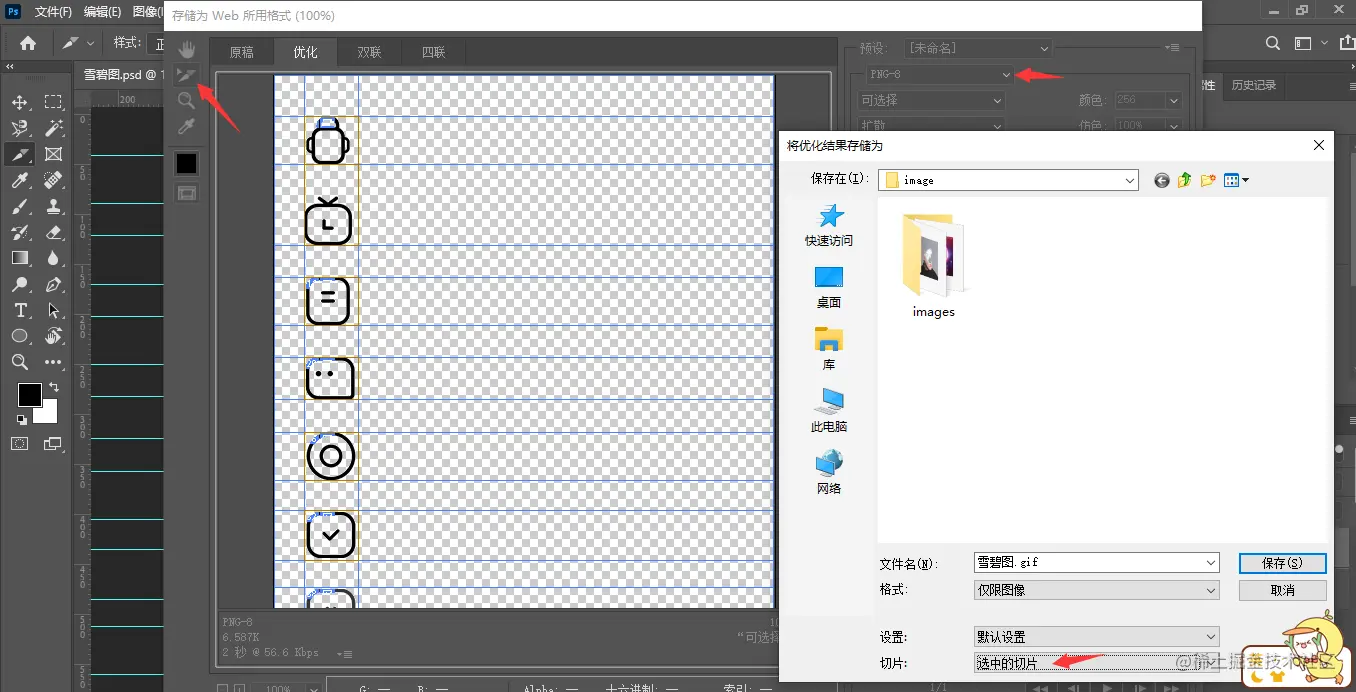Switch to the 双联 tab

(x=370, y=52)
